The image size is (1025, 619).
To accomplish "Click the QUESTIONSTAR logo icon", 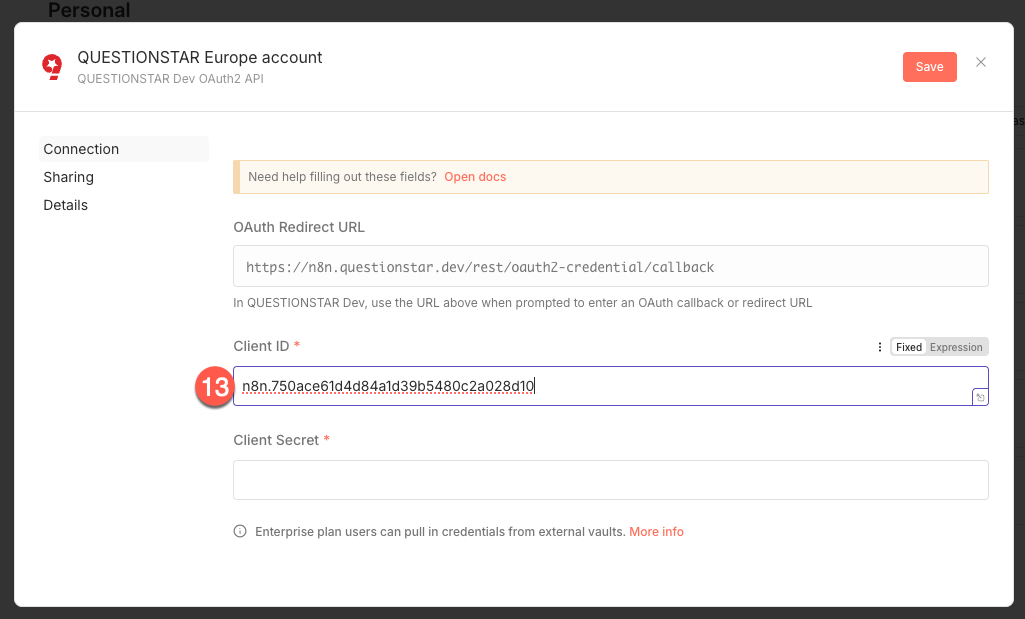I will (52, 67).
